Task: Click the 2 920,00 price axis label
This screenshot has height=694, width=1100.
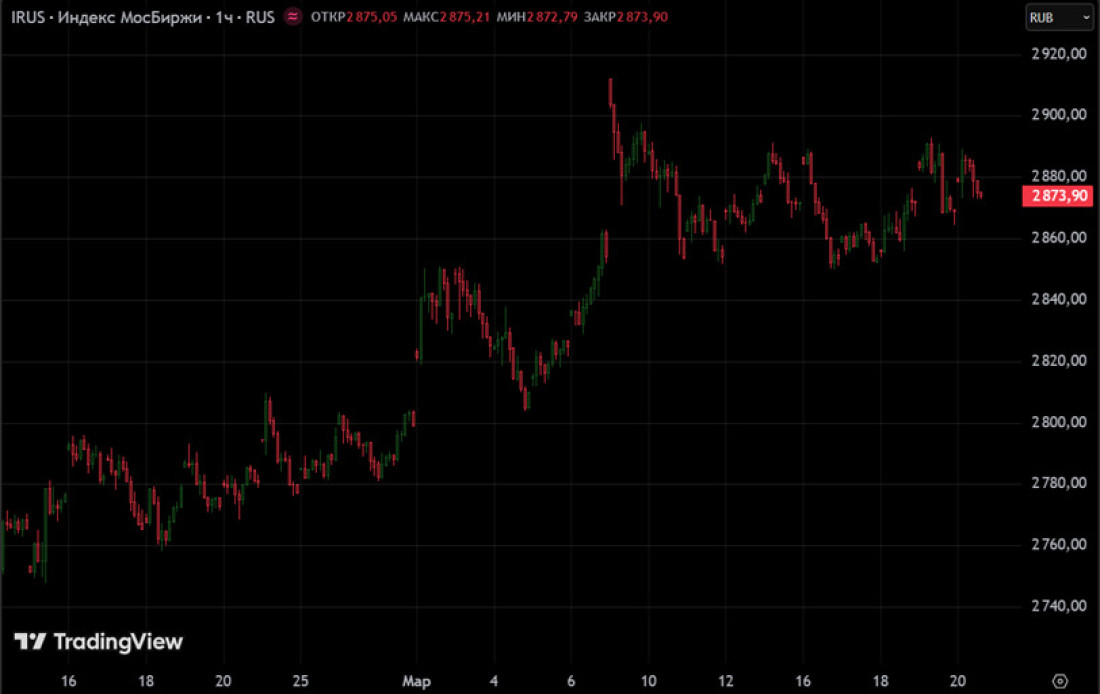Action: pyautogui.click(x=1059, y=54)
